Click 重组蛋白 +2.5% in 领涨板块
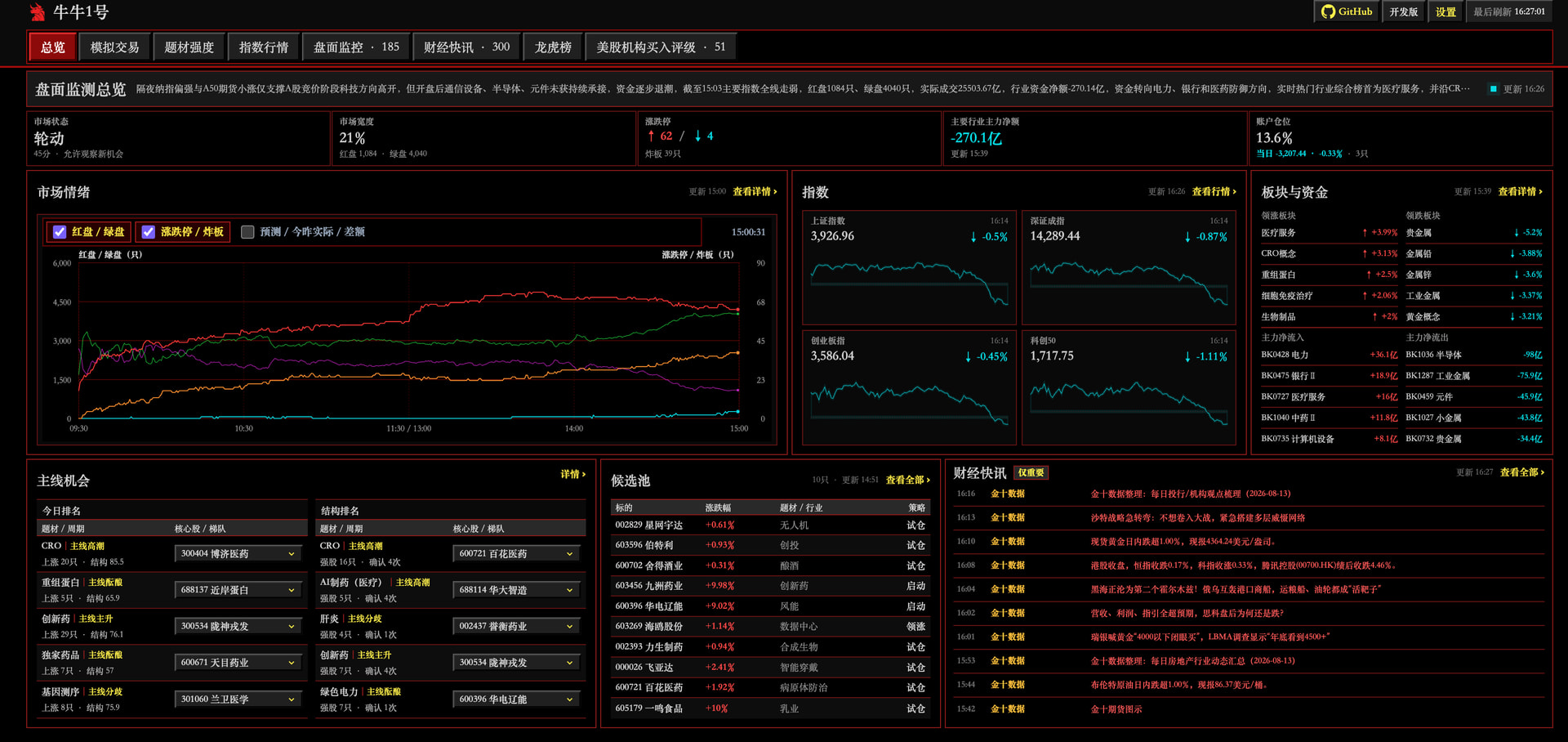The height and width of the screenshot is (742, 1568). point(1330,275)
